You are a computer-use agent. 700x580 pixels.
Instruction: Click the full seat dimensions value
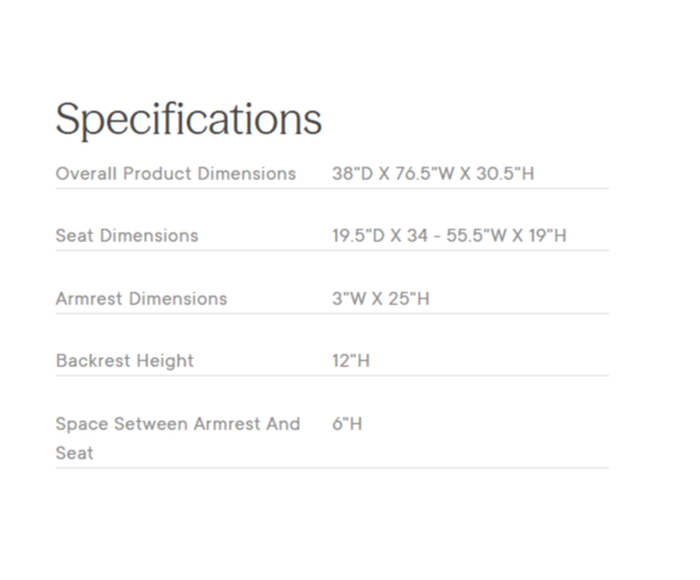449,236
